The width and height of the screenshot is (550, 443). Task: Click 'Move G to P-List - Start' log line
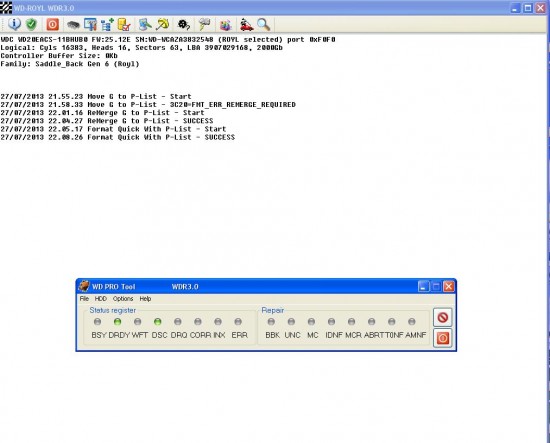coord(96,96)
